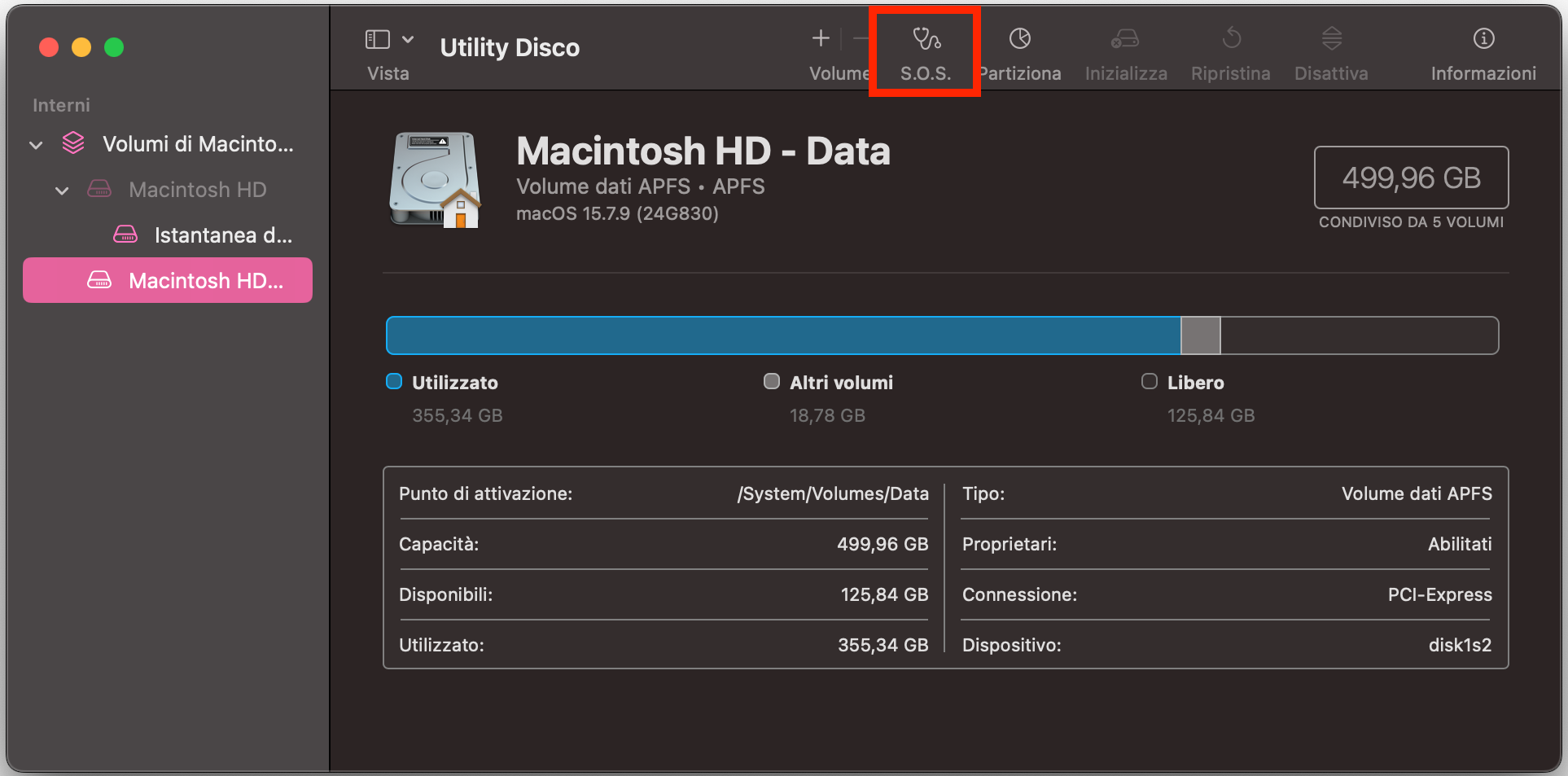Viewport: 1568px width, 776px height.
Task: Open the Partiziona pie chart tool
Action: click(1020, 38)
